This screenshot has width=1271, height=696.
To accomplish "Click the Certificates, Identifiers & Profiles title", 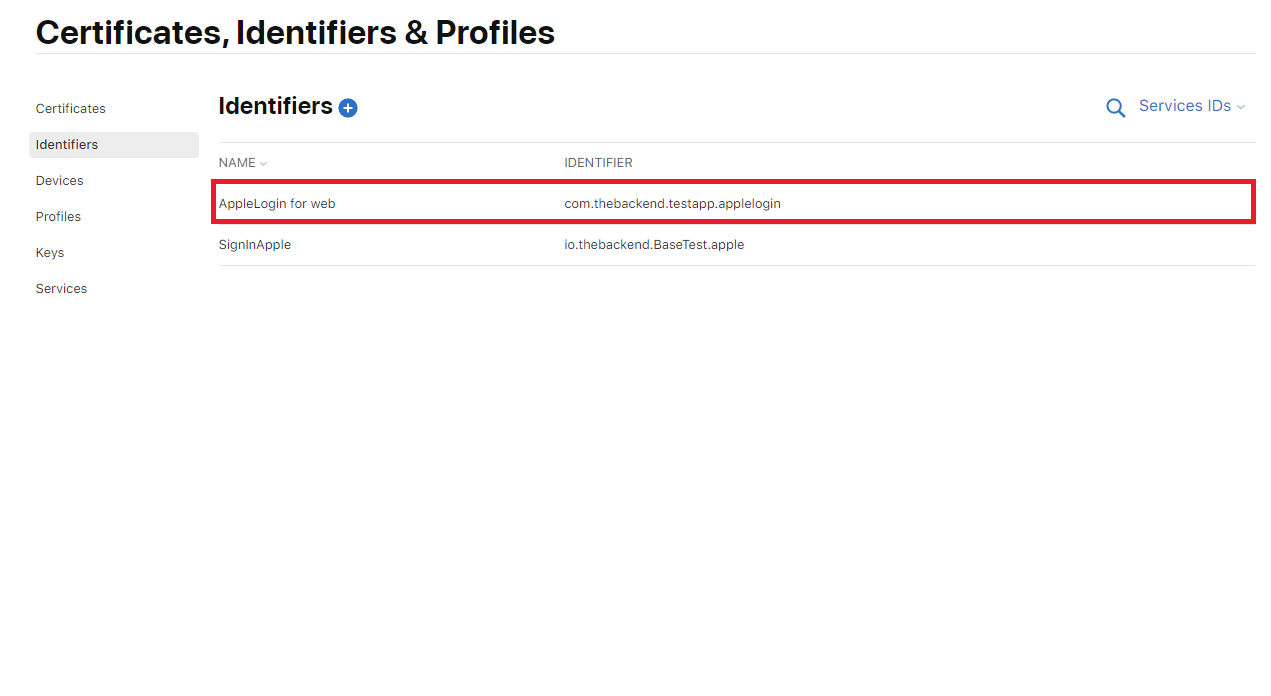I will [295, 32].
